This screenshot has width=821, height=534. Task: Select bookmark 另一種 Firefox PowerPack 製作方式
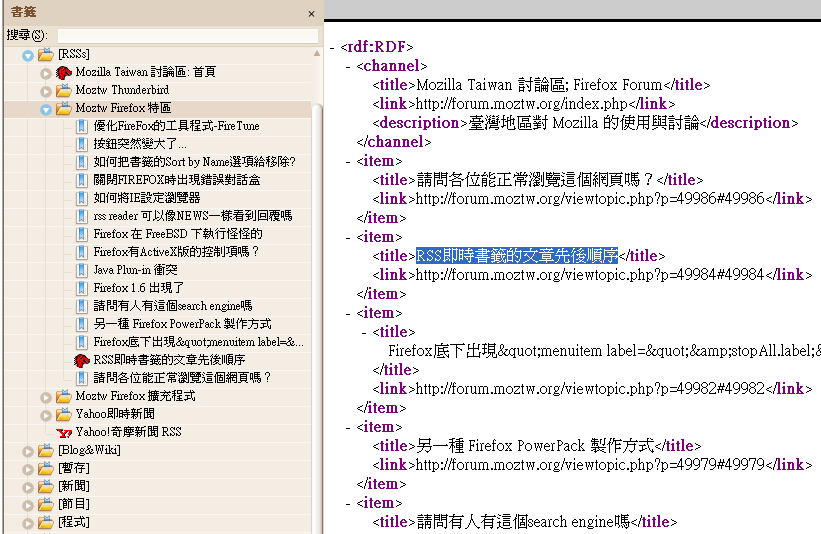click(x=182, y=324)
